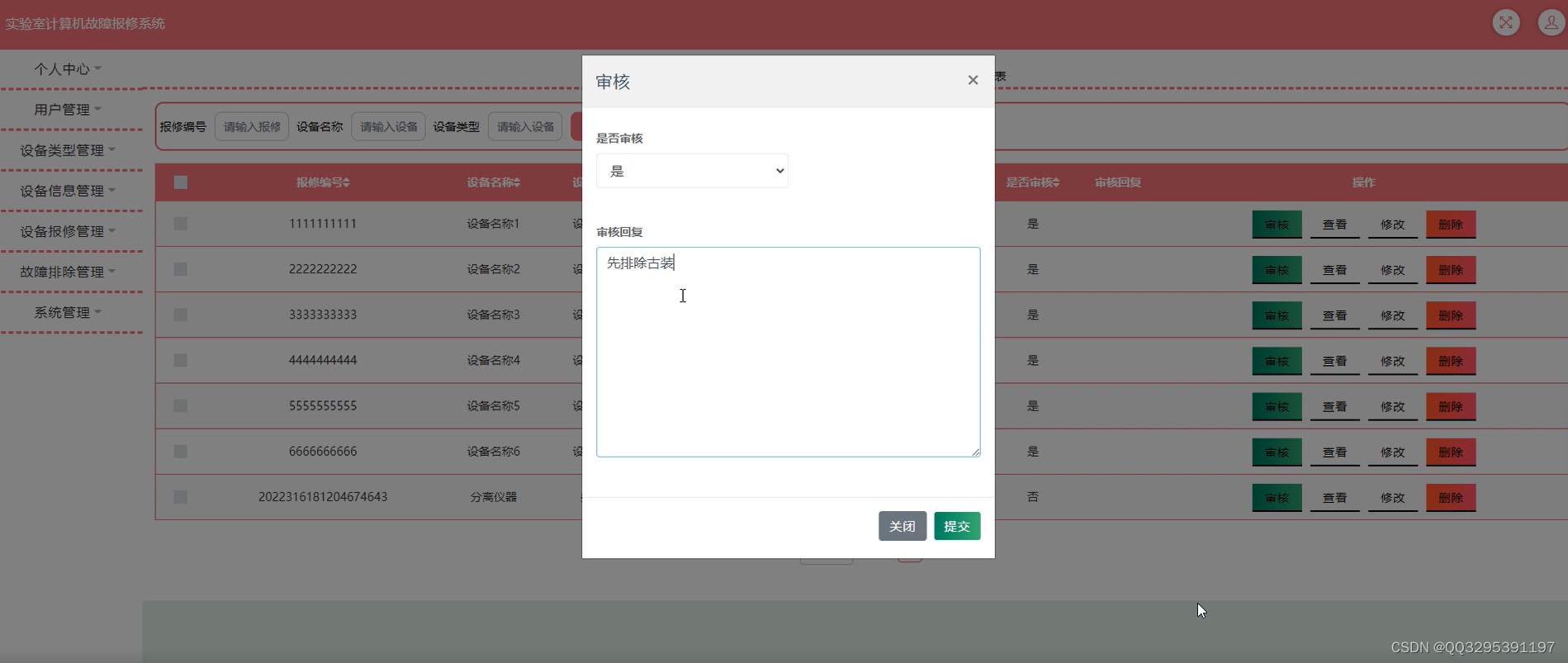Viewport: 1568px width, 663px height.
Task: Open the 是否审核 dropdown
Action: click(x=692, y=171)
